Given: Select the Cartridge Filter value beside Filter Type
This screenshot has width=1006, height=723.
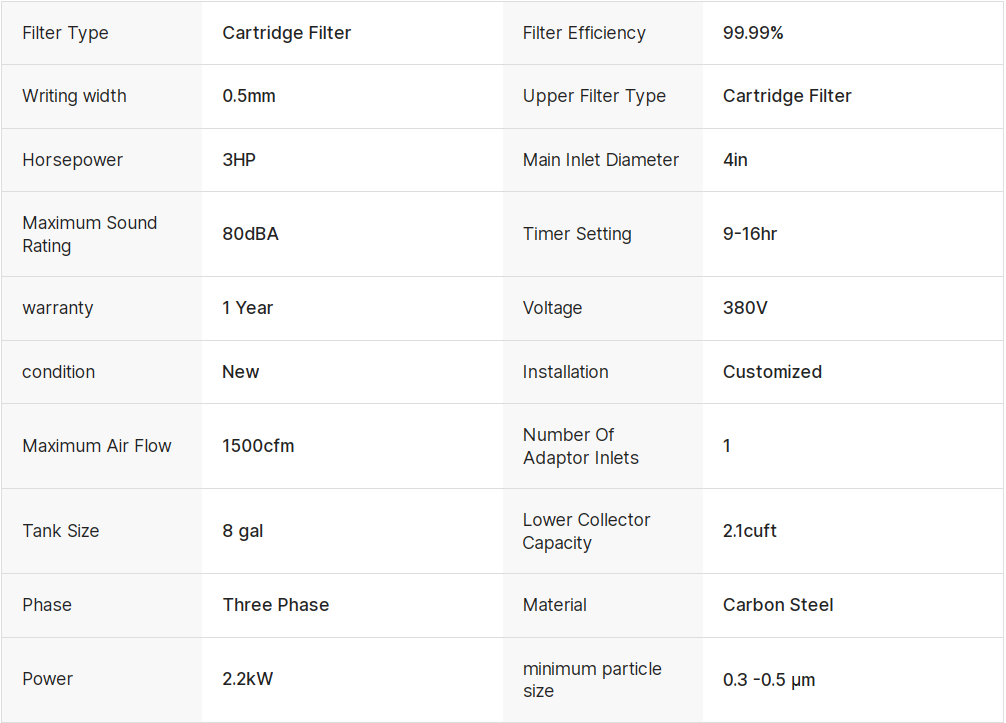Looking at the screenshot, I should tap(287, 33).
